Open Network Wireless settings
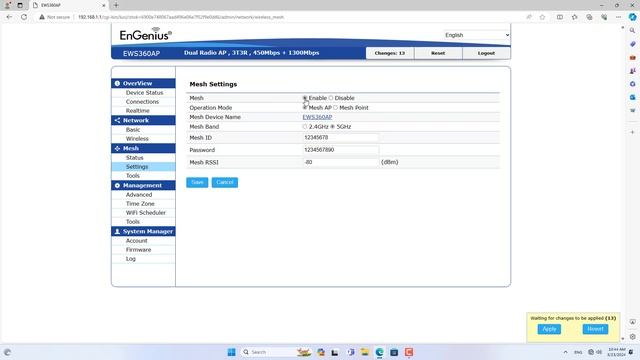 point(137,139)
